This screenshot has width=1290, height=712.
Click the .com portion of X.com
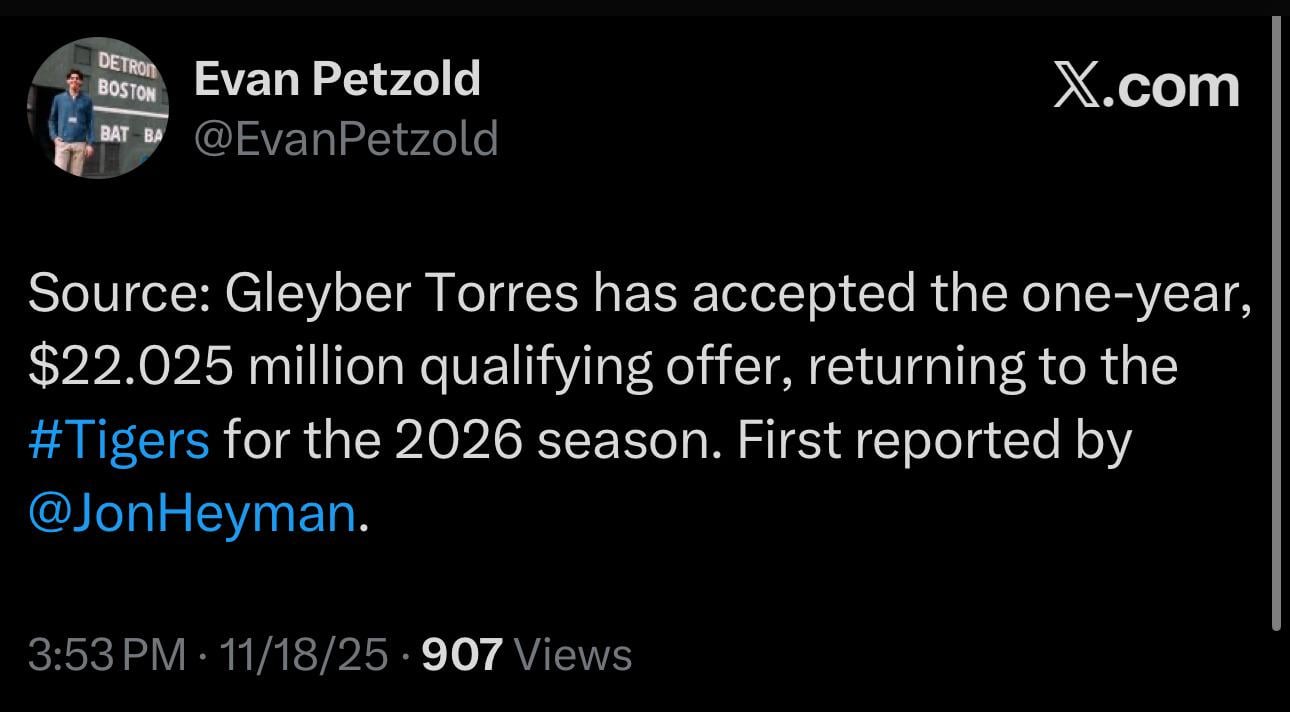[1175, 87]
